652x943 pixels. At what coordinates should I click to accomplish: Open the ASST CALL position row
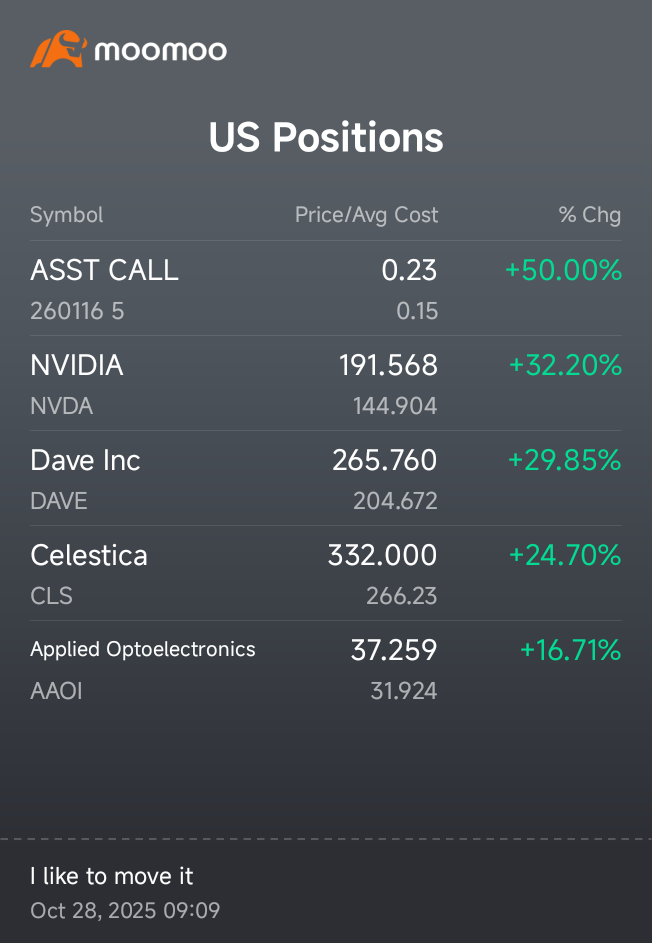coord(326,289)
